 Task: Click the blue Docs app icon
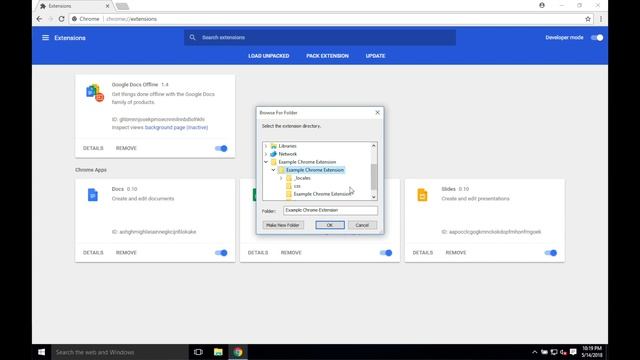93,195
